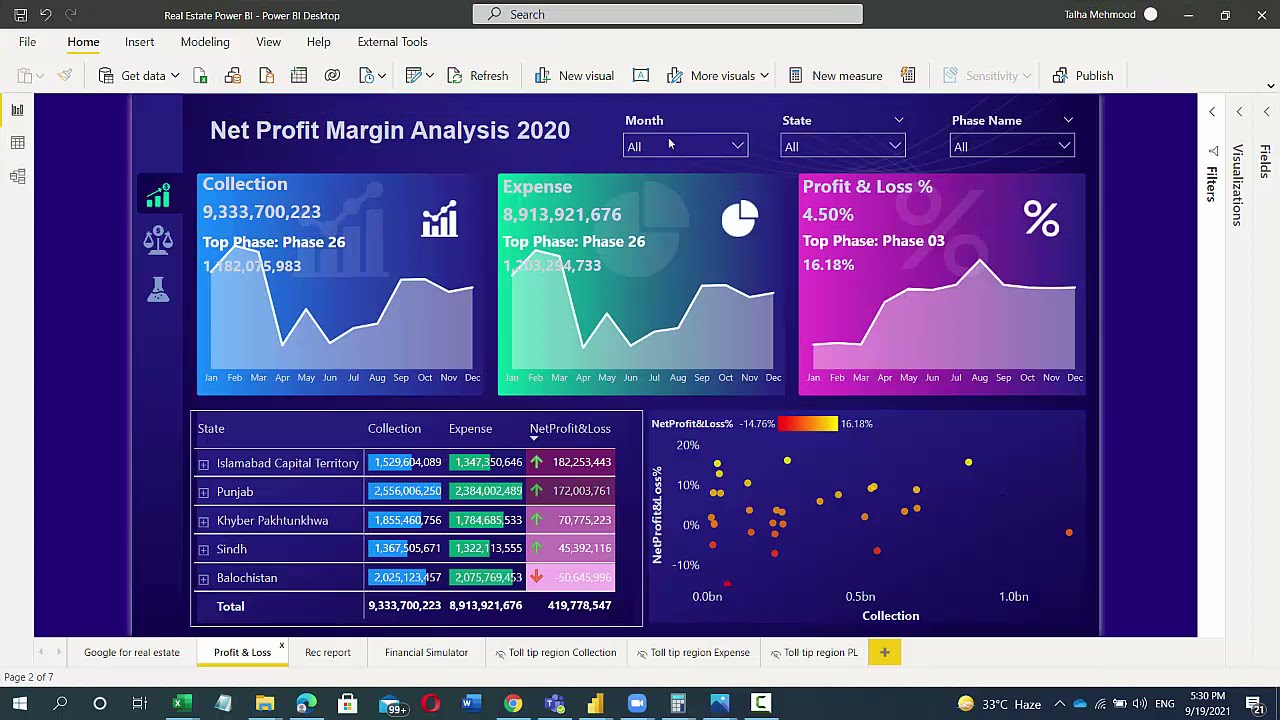The image size is (1280, 720).
Task: Select the View ribbon tab
Action: (x=268, y=42)
